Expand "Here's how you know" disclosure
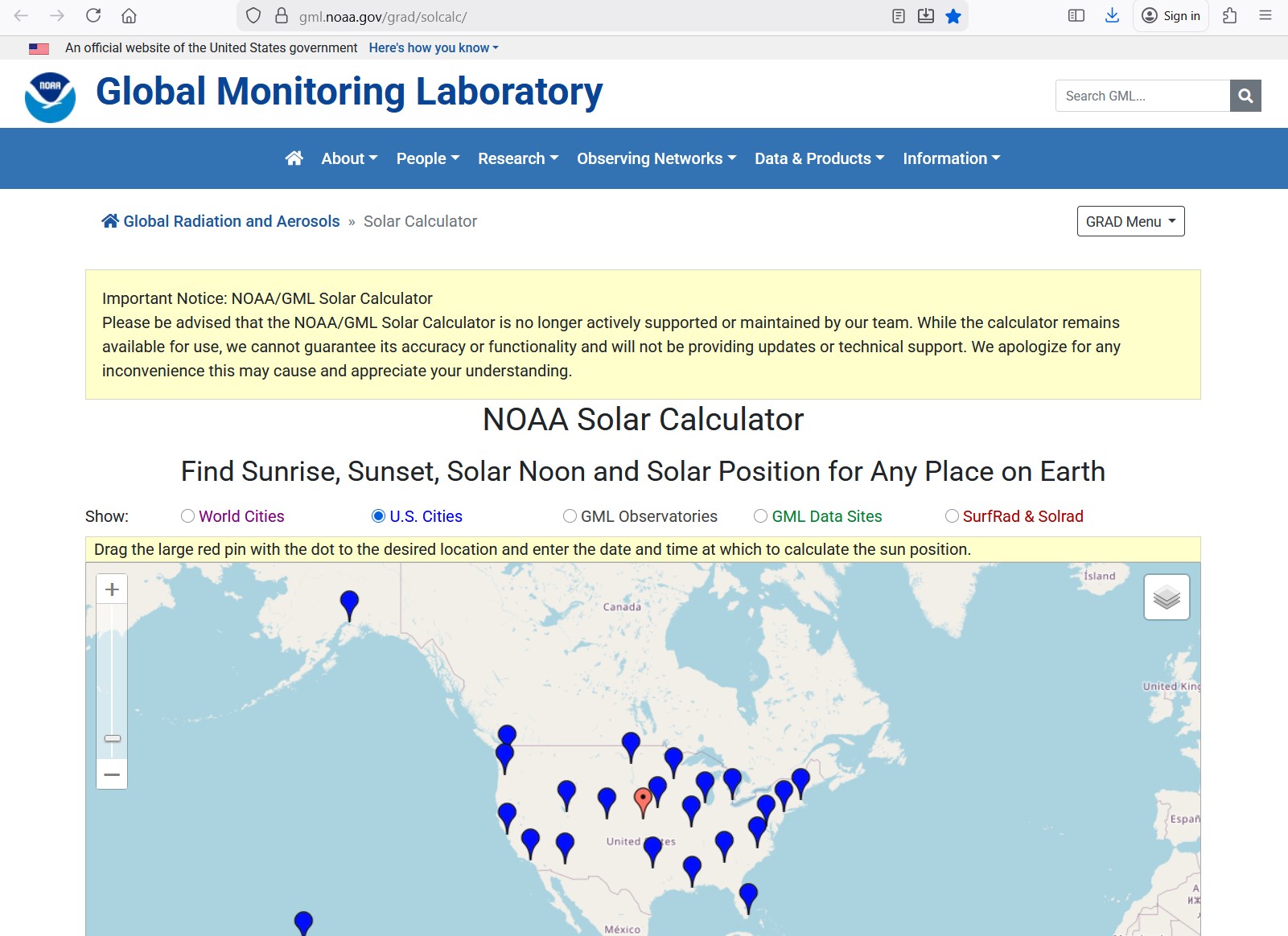Viewport: 1288px width, 936px height. click(433, 48)
